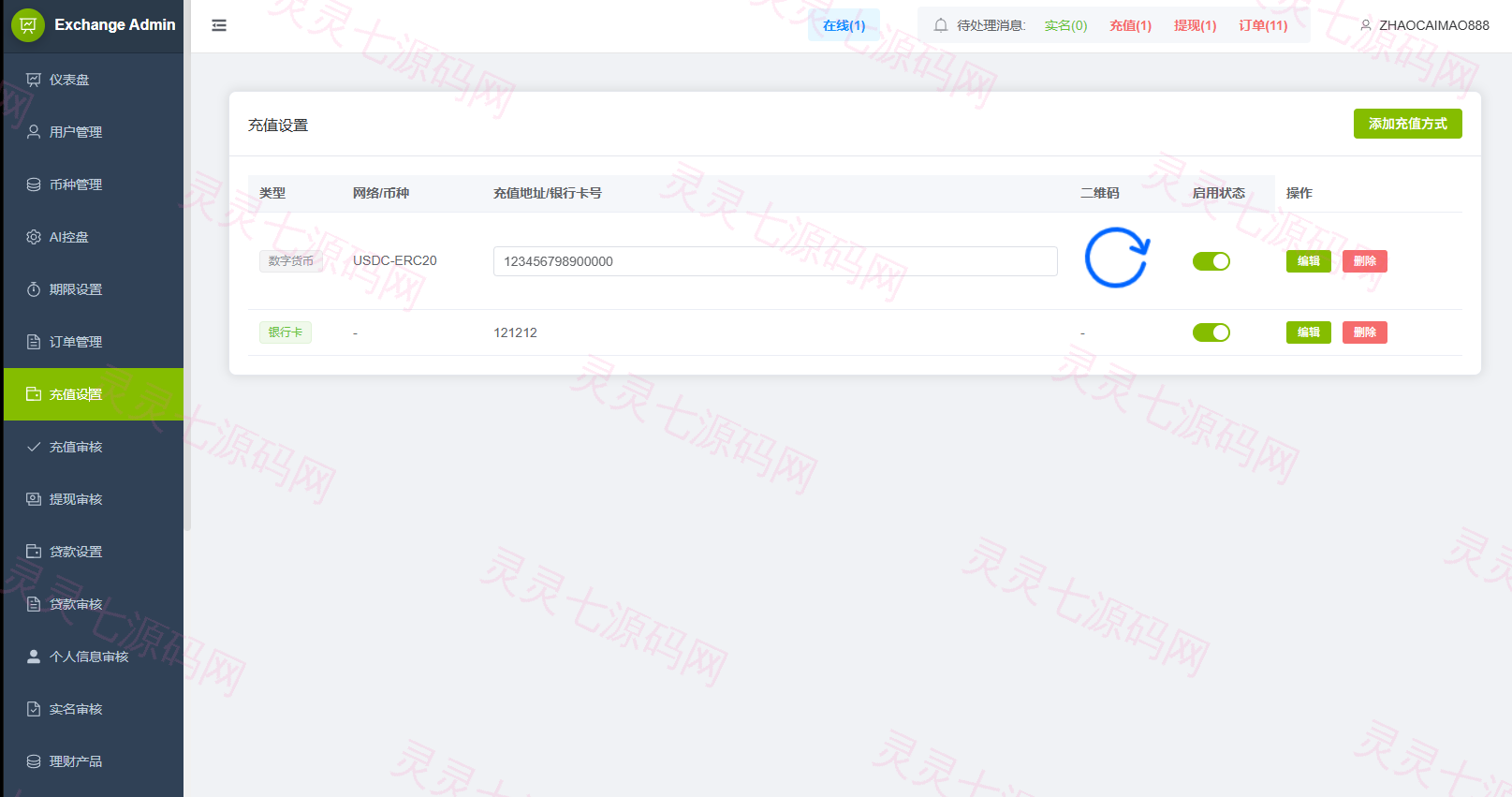Image resolution: width=1512 pixels, height=797 pixels.
Task: Click the 实名审核 document check icon
Action: (34, 709)
